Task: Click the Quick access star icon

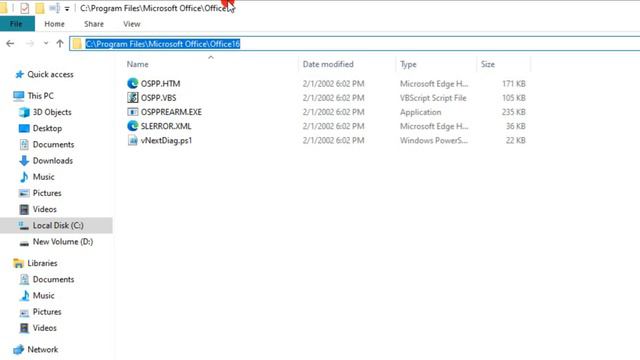Action: (19, 74)
